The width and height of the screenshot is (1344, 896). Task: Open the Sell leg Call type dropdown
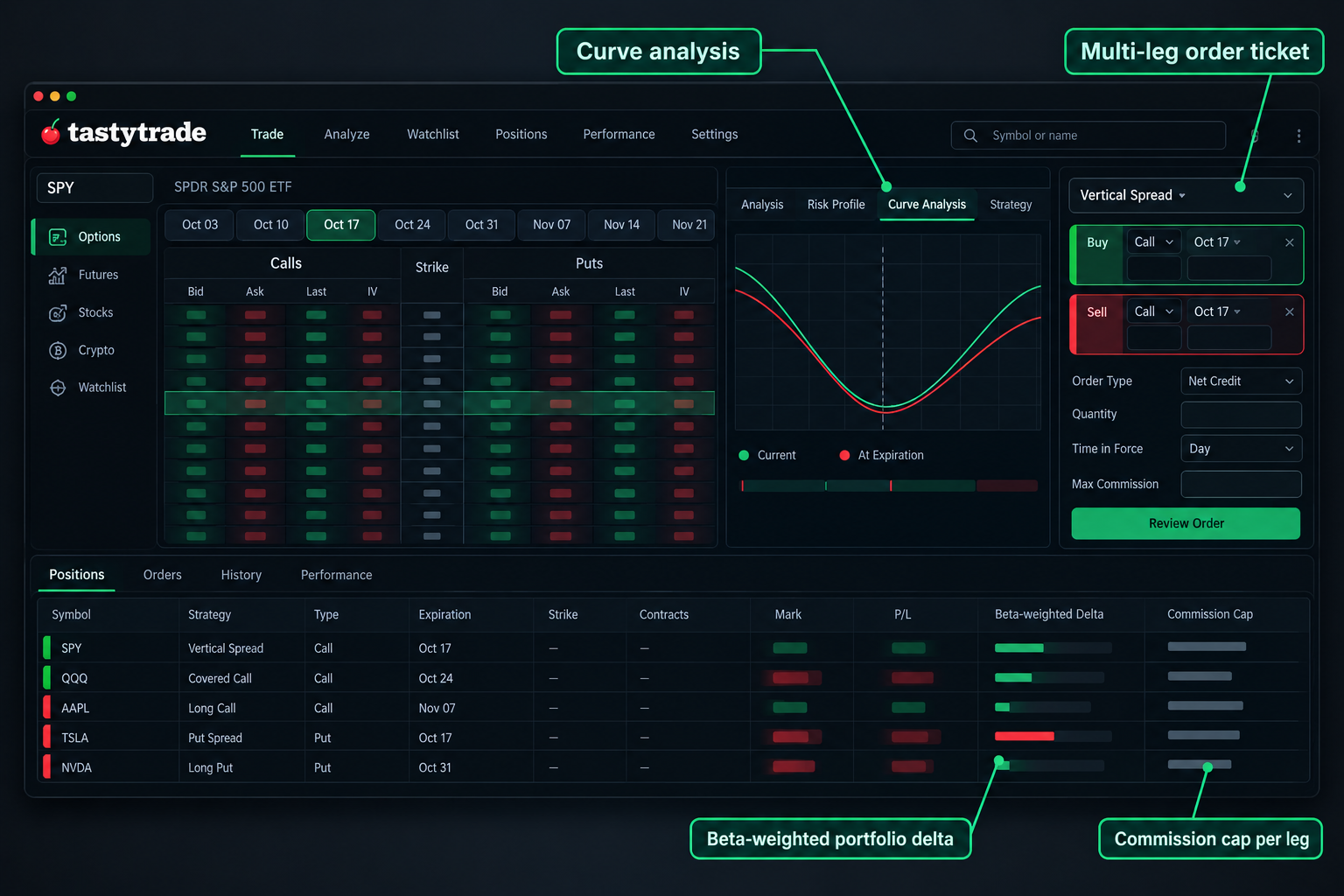1154,311
